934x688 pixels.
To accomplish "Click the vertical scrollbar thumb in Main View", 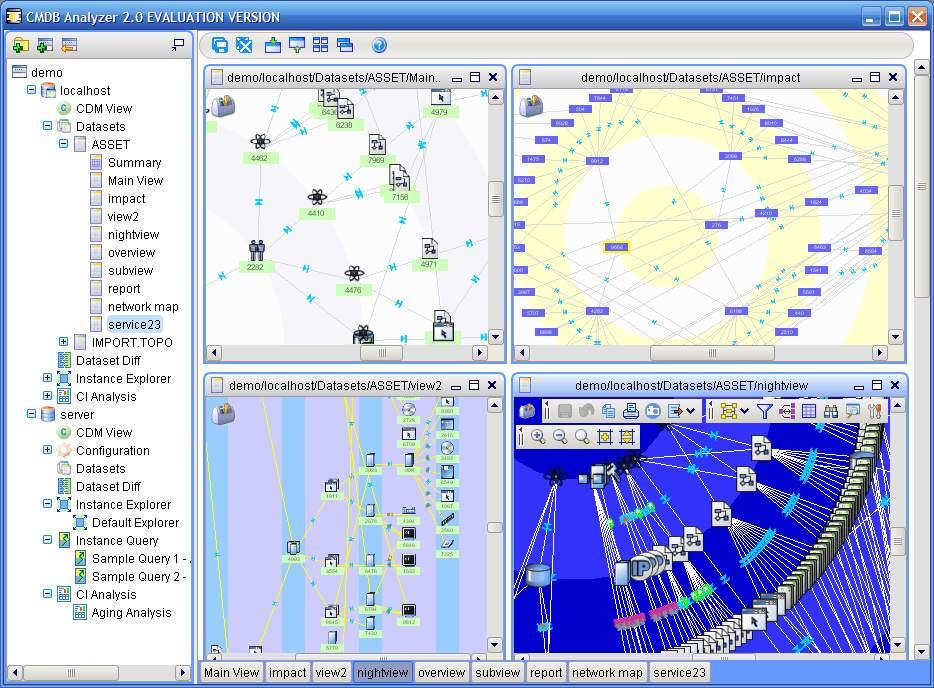I will coord(496,199).
